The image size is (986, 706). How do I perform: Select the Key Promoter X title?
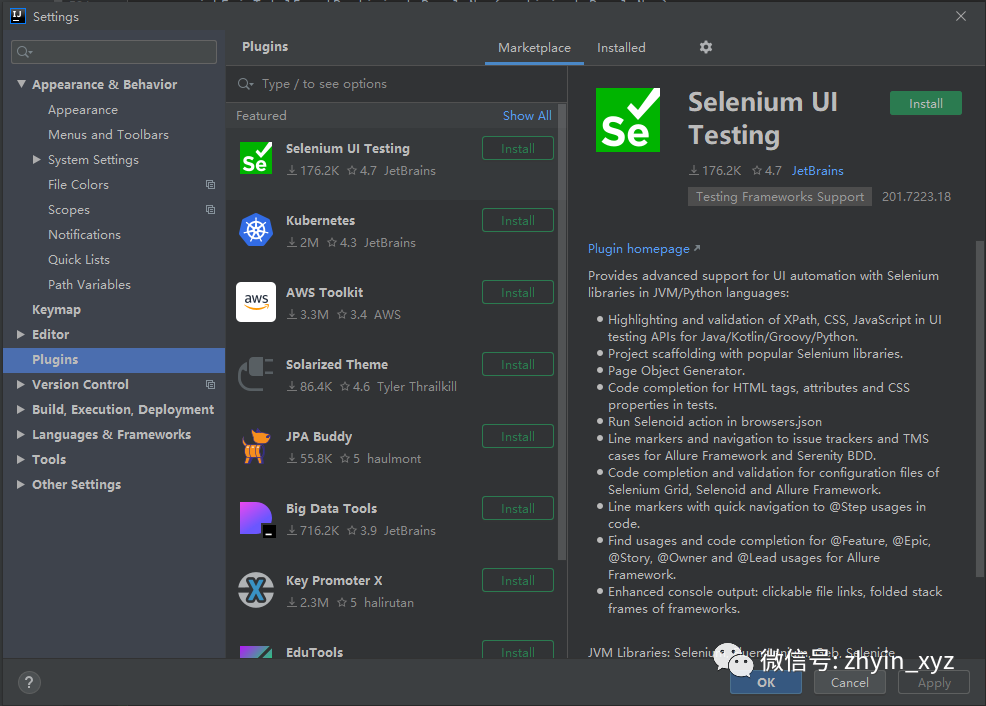click(x=334, y=580)
